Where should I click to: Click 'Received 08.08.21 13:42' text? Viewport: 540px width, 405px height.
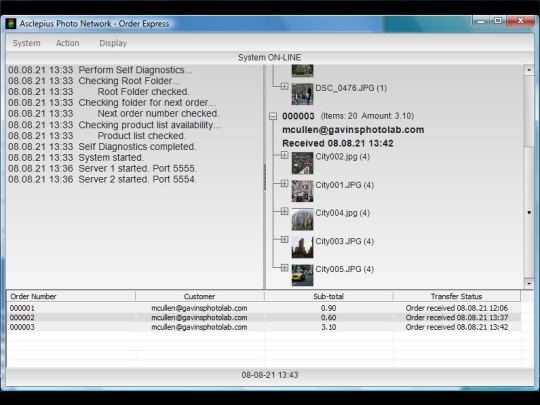(x=338, y=143)
